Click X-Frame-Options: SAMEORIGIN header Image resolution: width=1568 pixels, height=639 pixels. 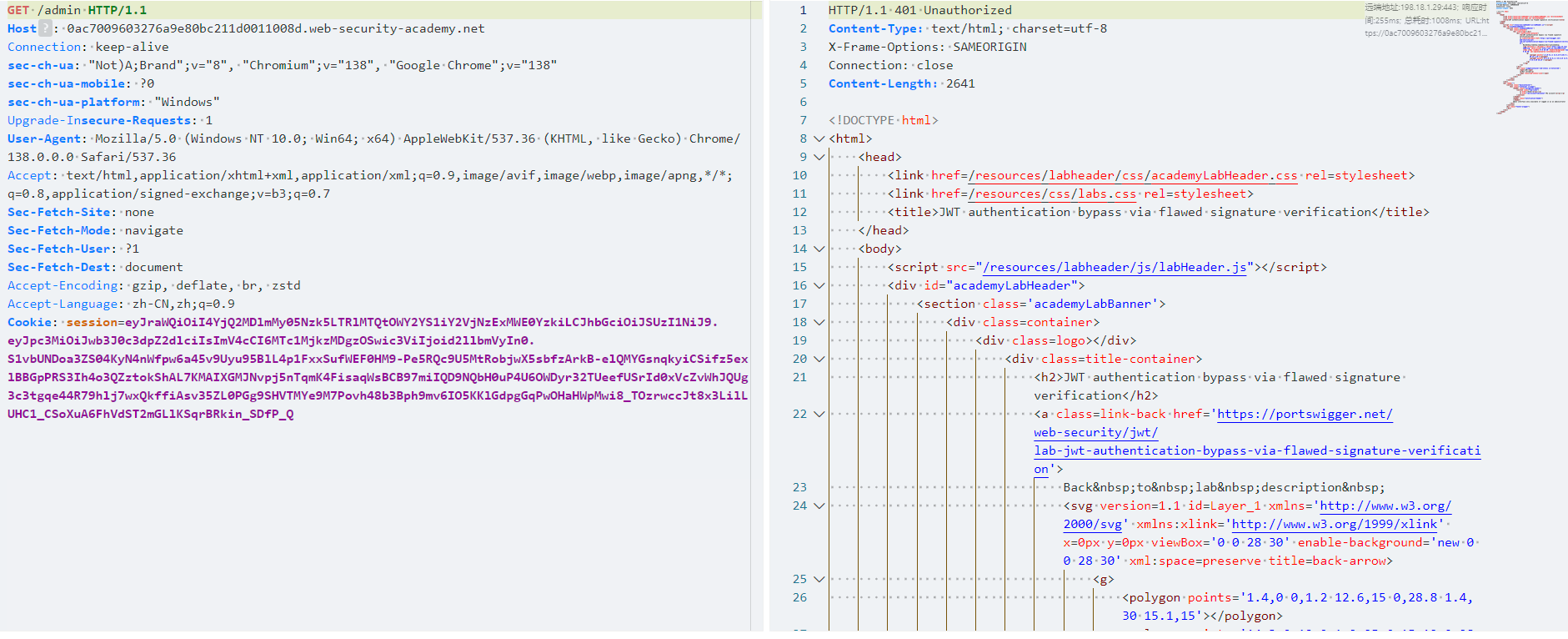coord(928,47)
